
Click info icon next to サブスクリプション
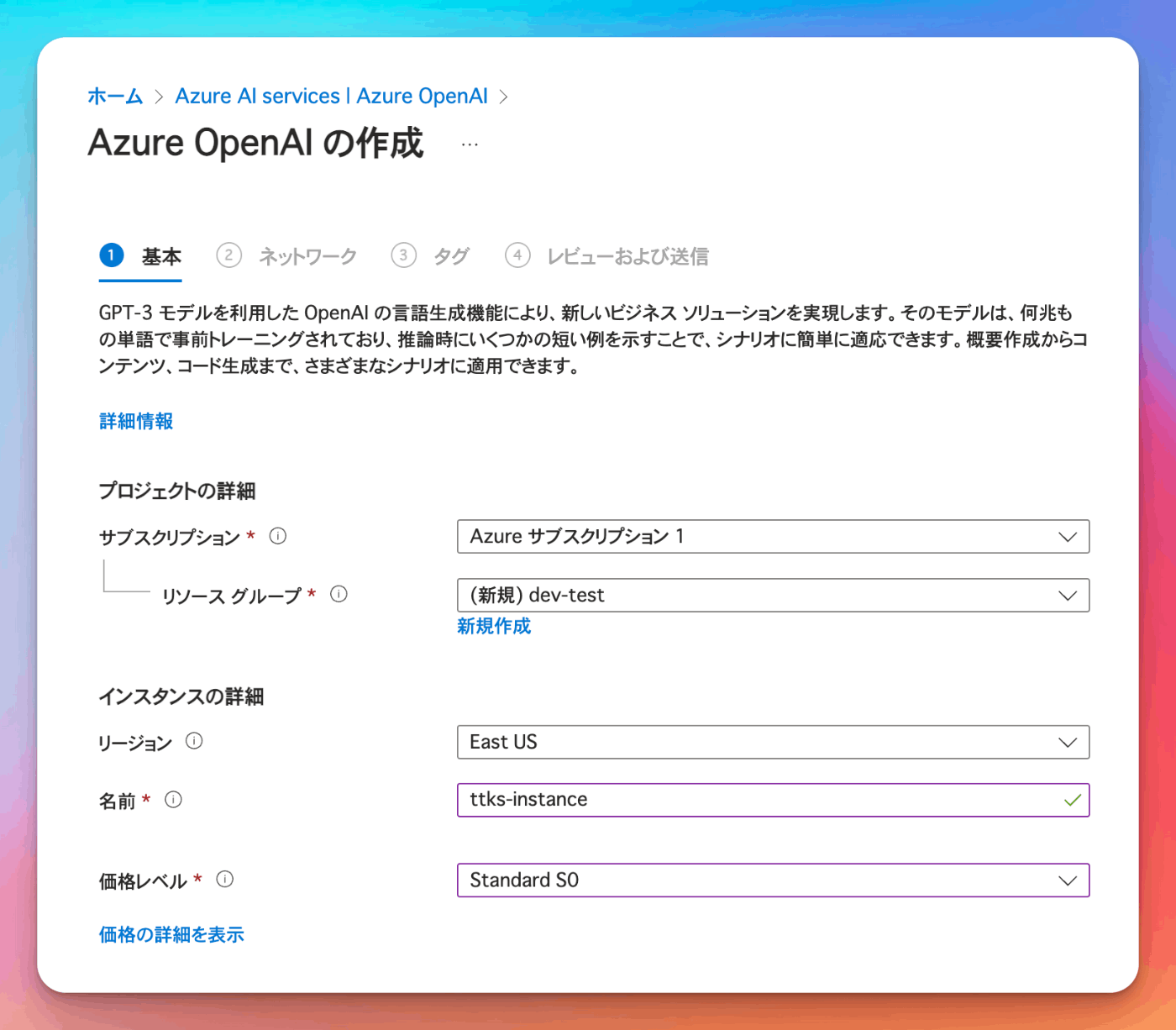point(278,536)
